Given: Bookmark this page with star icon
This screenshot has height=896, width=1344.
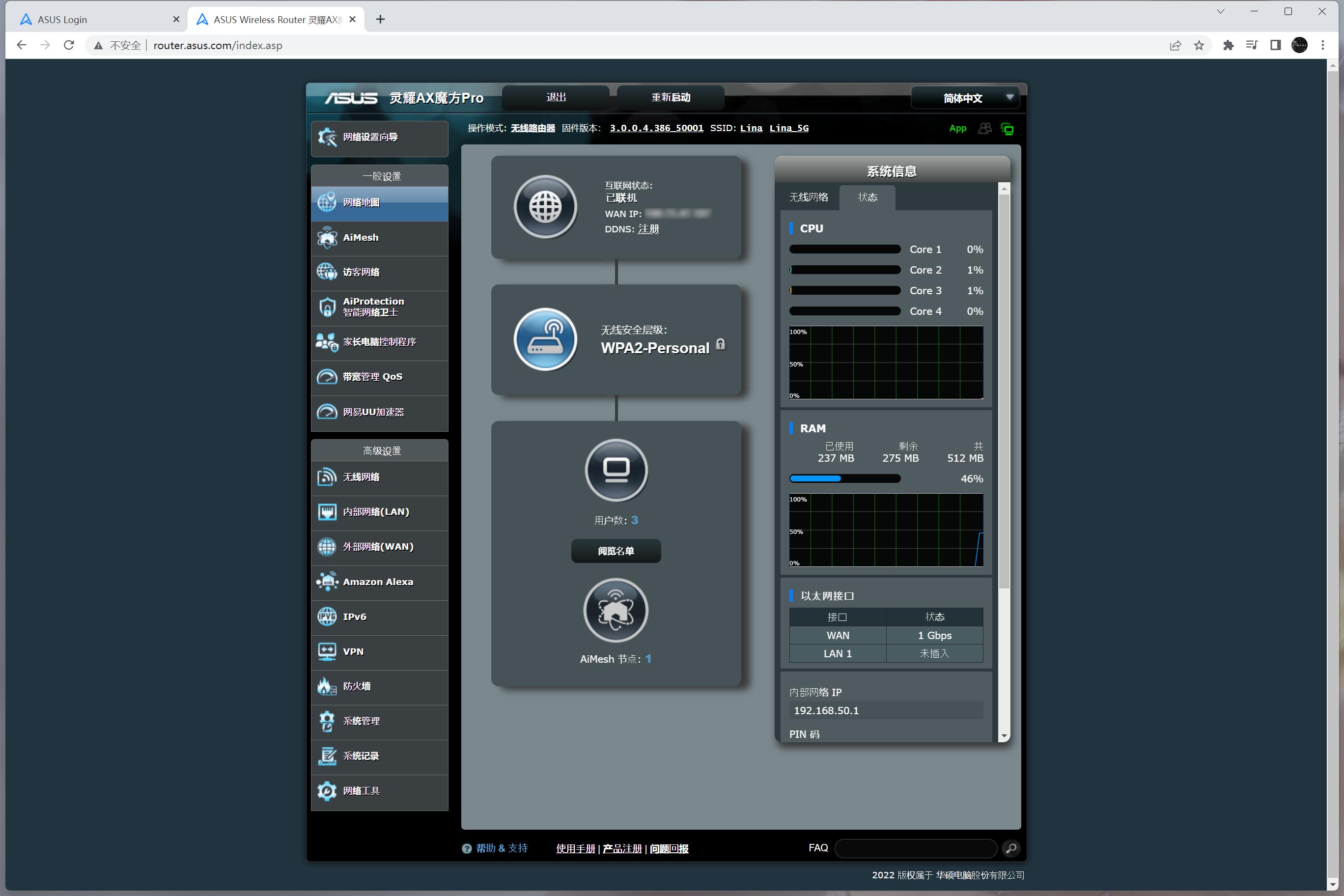Looking at the screenshot, I should pos(1199,45).
